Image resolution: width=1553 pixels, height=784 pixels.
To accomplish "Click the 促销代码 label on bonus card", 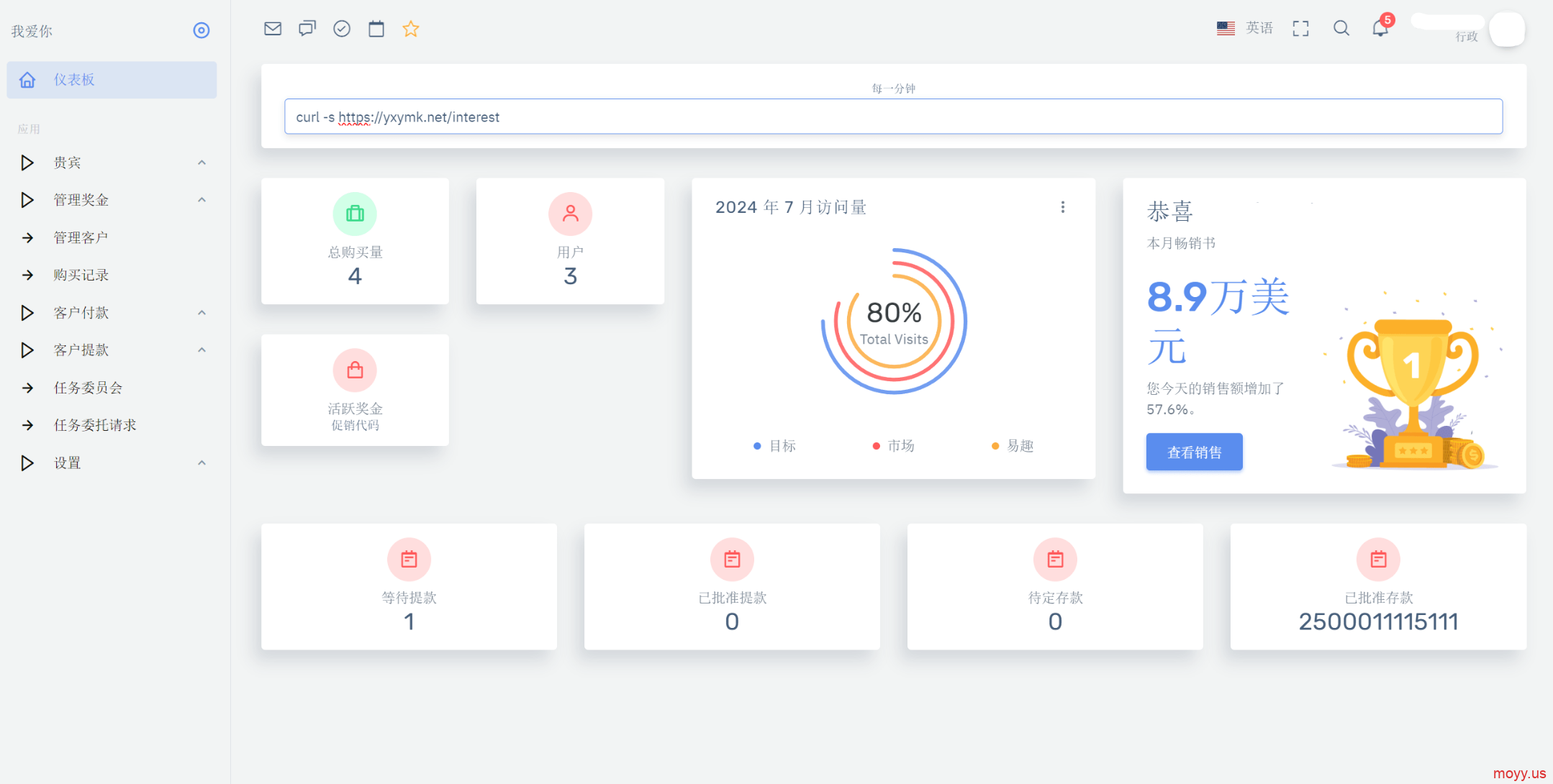I will [355, 425].
